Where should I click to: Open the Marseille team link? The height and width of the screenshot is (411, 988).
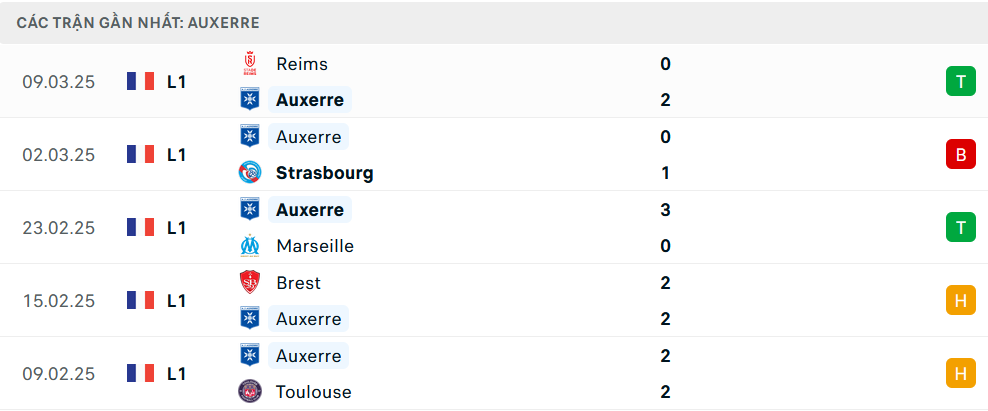click(315, 246)
